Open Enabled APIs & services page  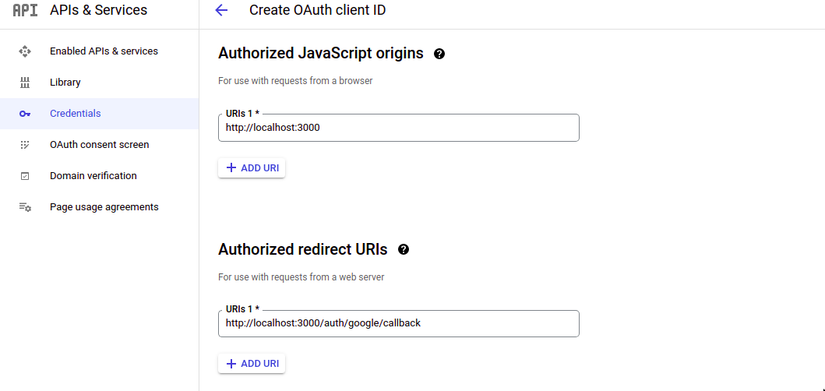coord(99,51)
